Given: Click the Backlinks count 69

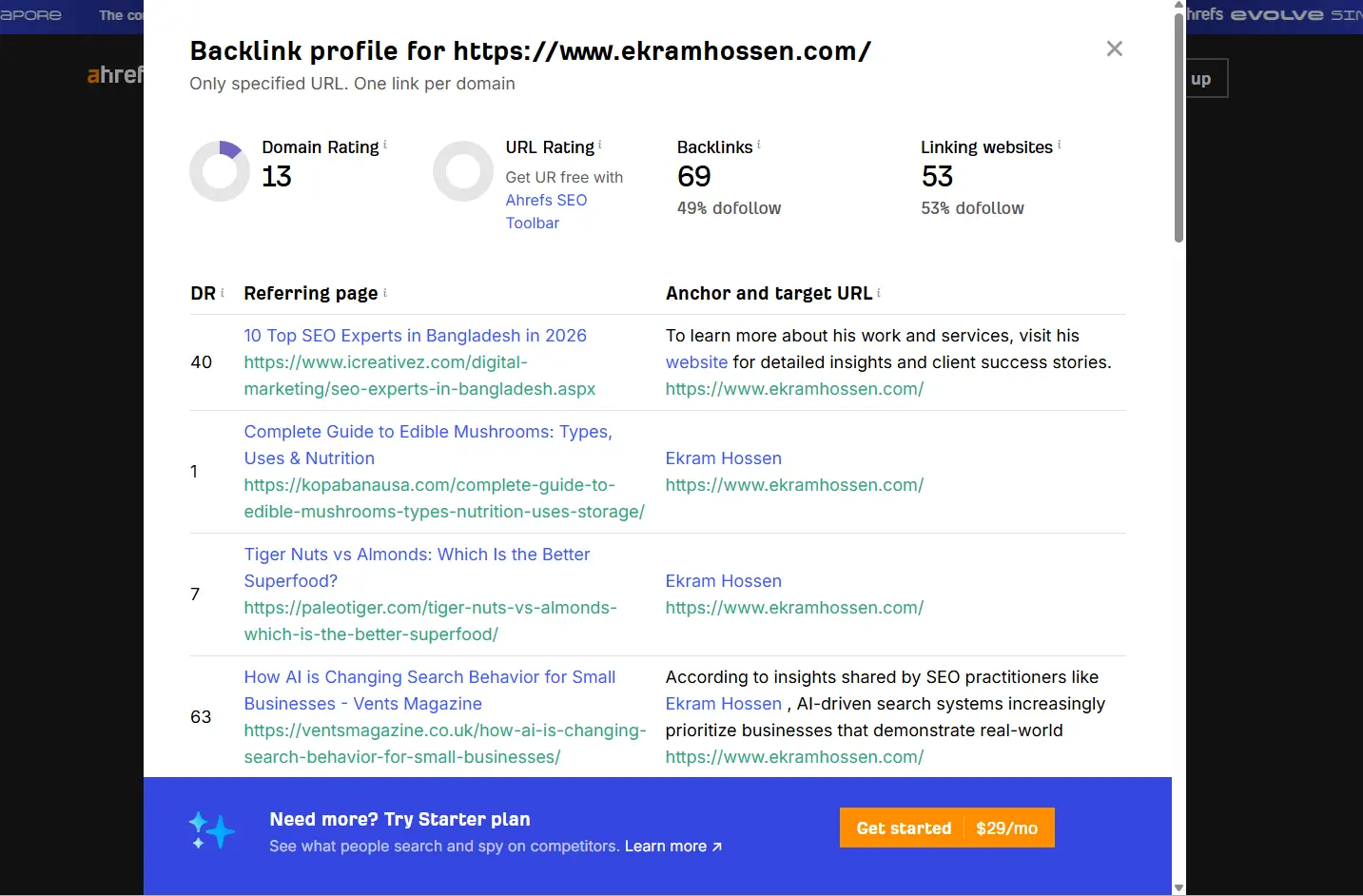Looking at the screenshot, I should (693, 177).
